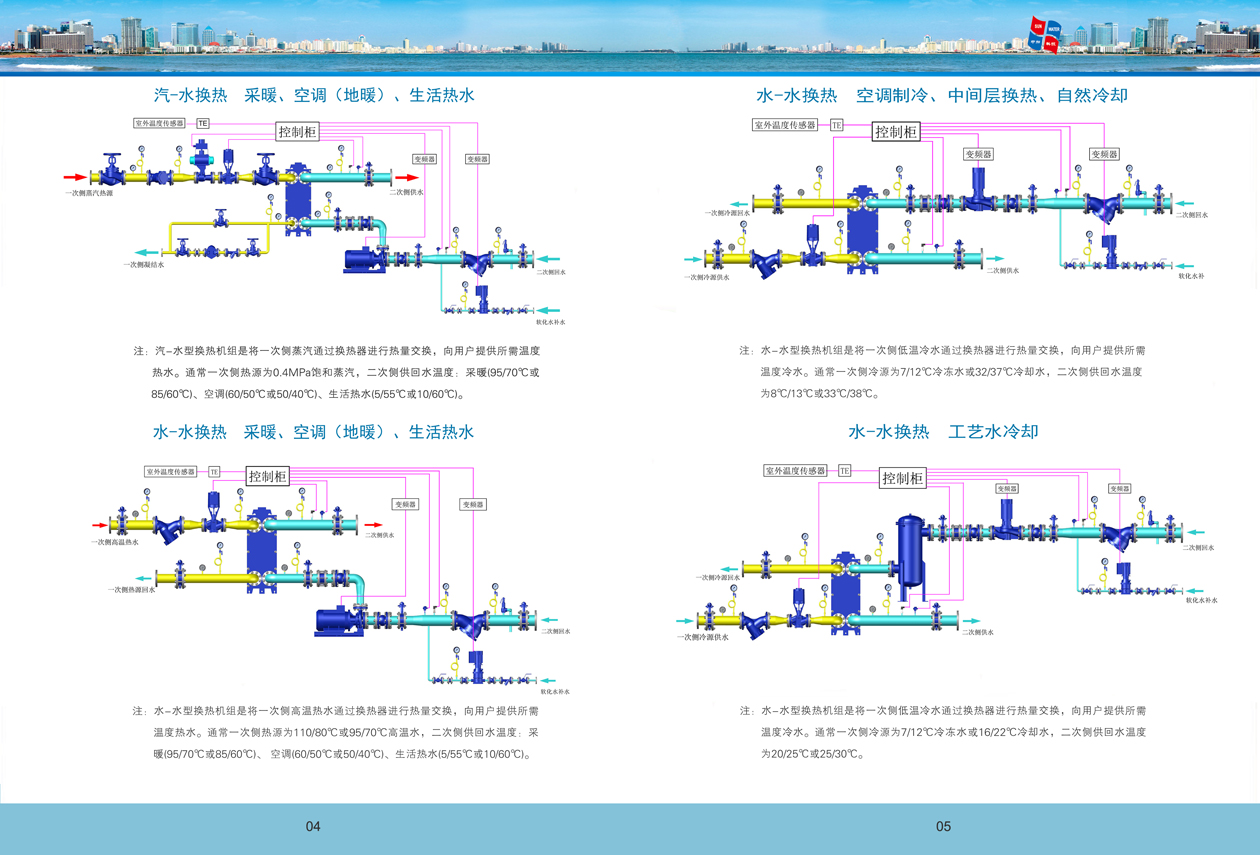Click the TE box in the top-right diagram
Viewport: 1260px width, 855px height.
click(x=836, y=125)
